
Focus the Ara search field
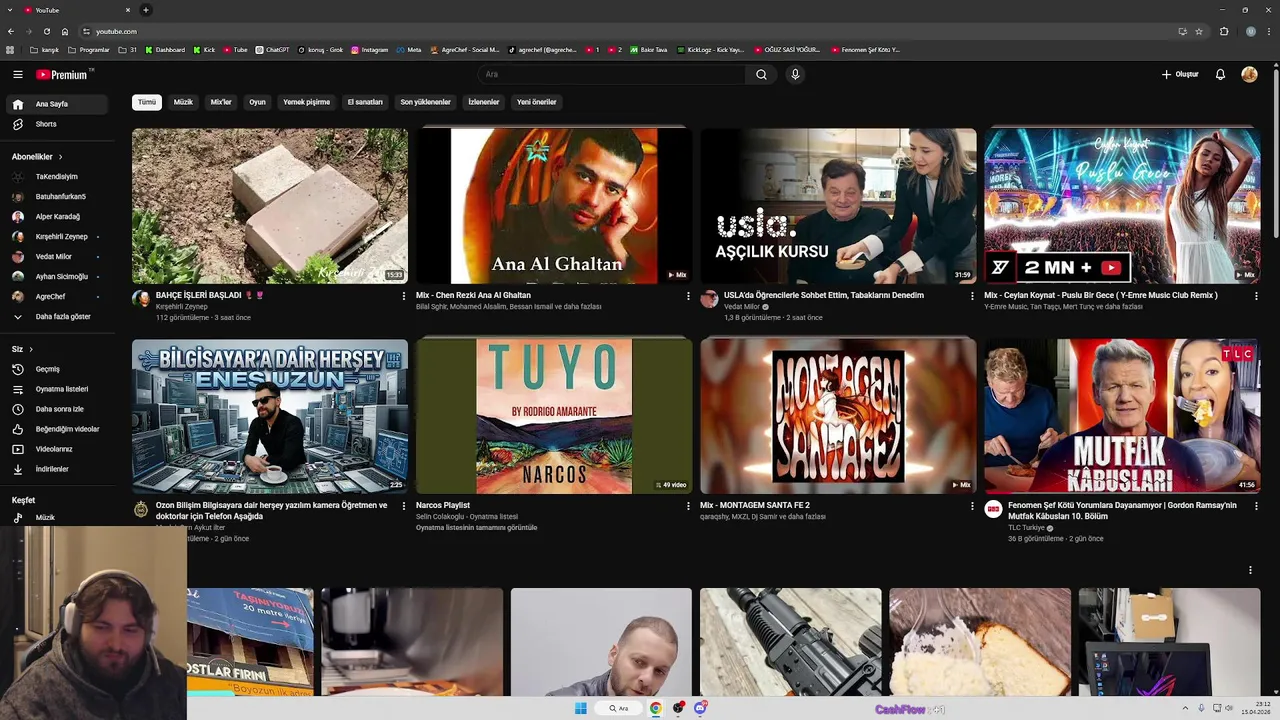point(612,74)
